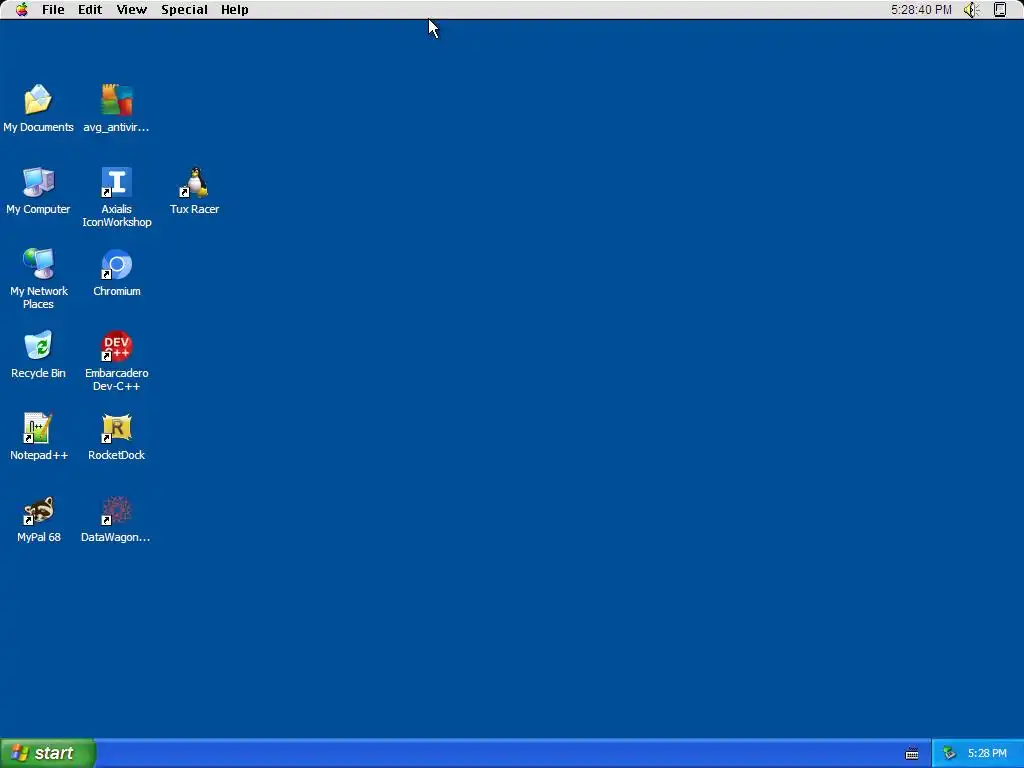Open the Help menu
The width and height of the screenshot is (1024, 768).
(x=234, y=10)
